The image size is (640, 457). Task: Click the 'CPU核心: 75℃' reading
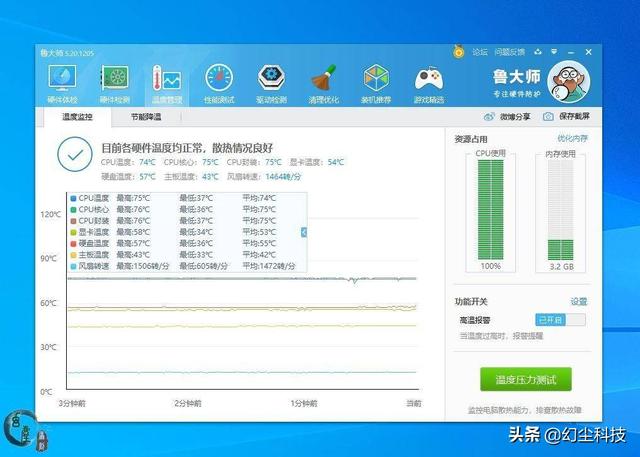pos(191,162)
